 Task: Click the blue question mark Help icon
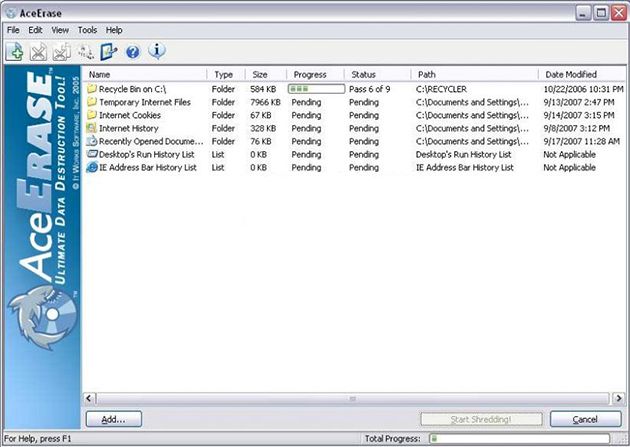click(133, 52)
